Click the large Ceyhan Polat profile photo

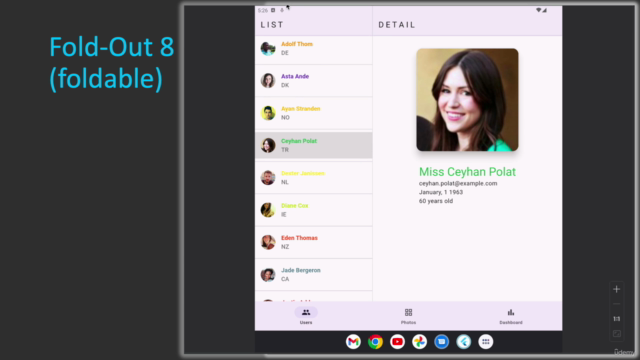(467, 100)
